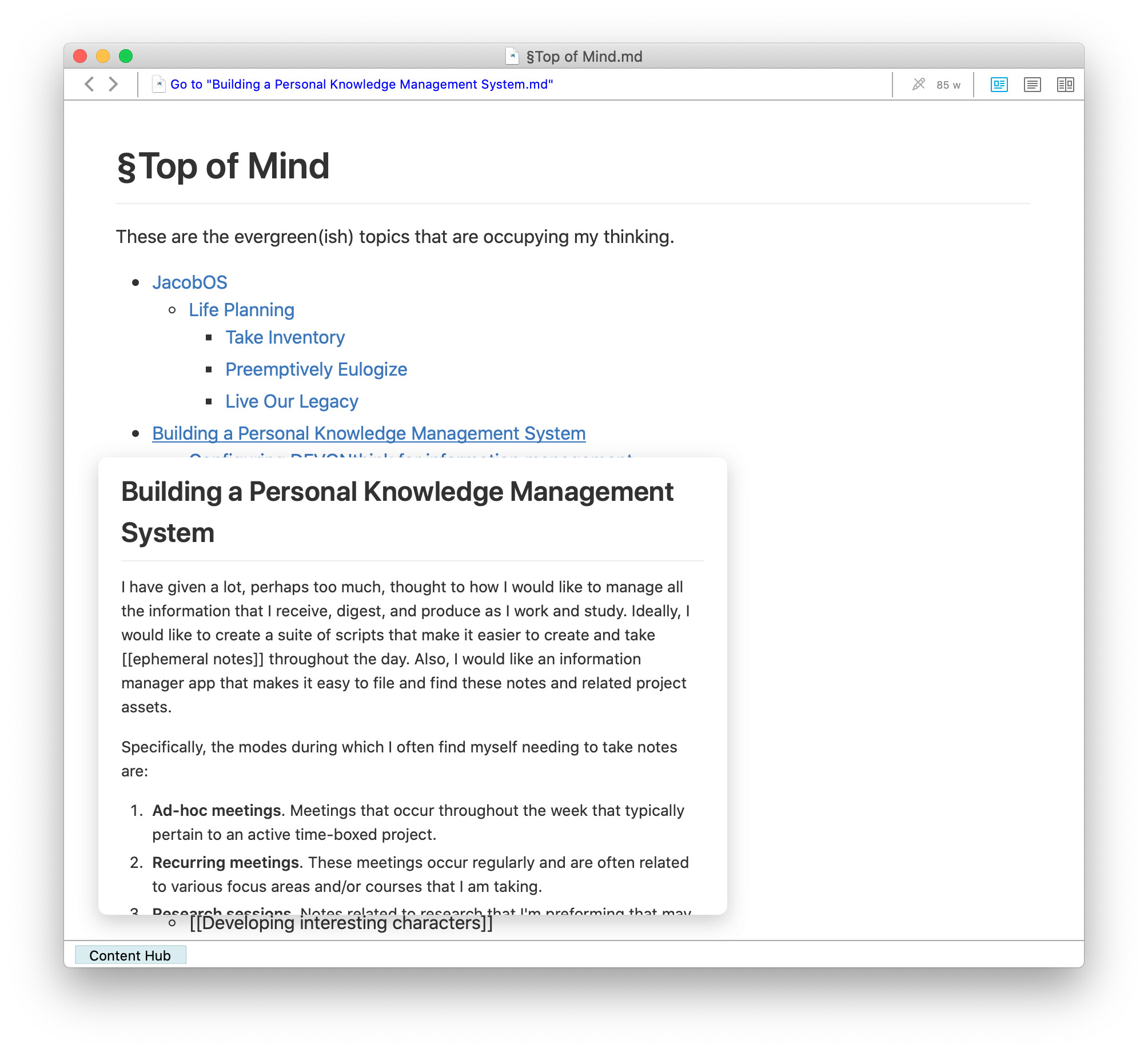This screenshot has width=1148, height=1052.
Task: Click the document proxy icon in the title bar
Action: pos(511,57)
